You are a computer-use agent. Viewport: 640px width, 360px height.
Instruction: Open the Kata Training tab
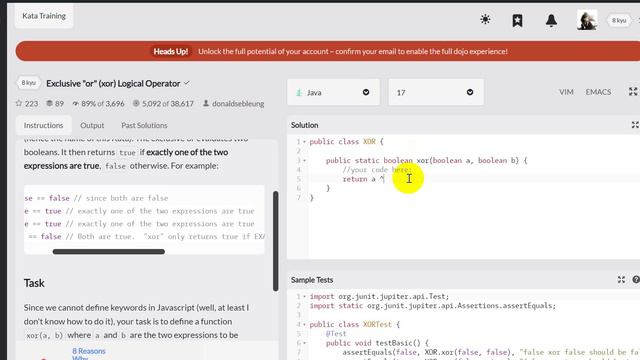pyautogui.click(x=44, y=16)
